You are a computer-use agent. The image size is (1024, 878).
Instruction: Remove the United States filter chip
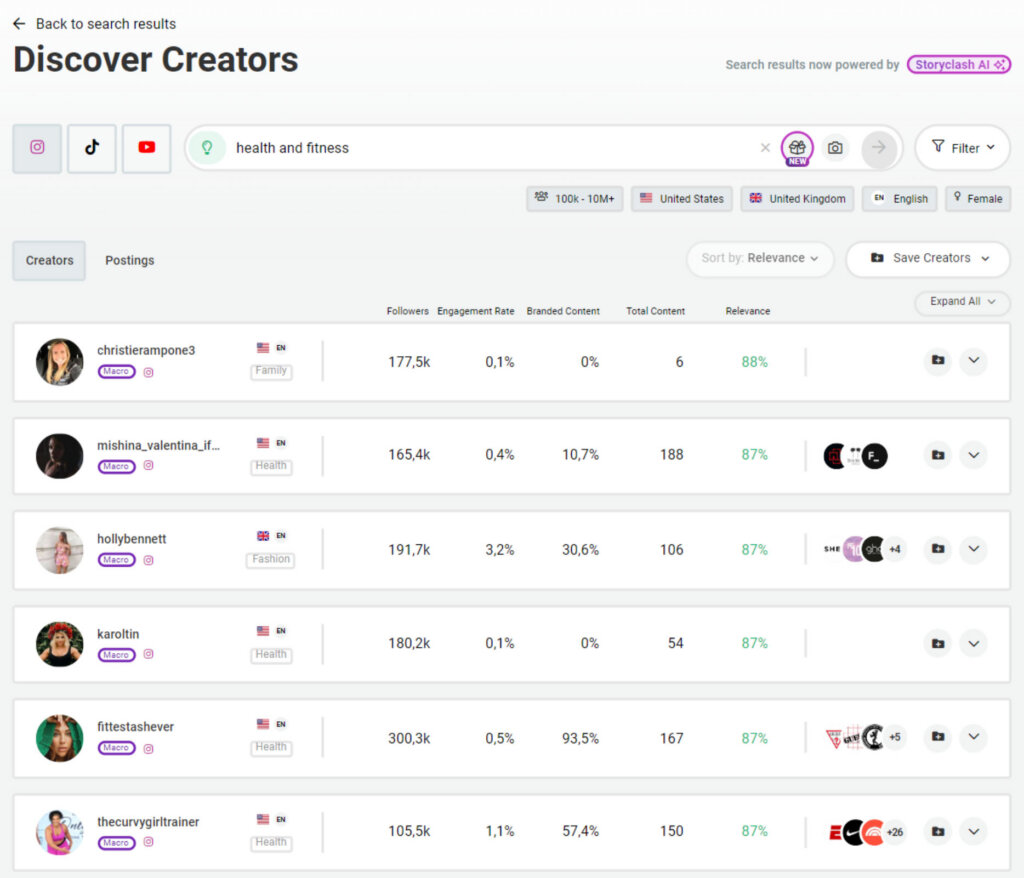pos(682,198)
